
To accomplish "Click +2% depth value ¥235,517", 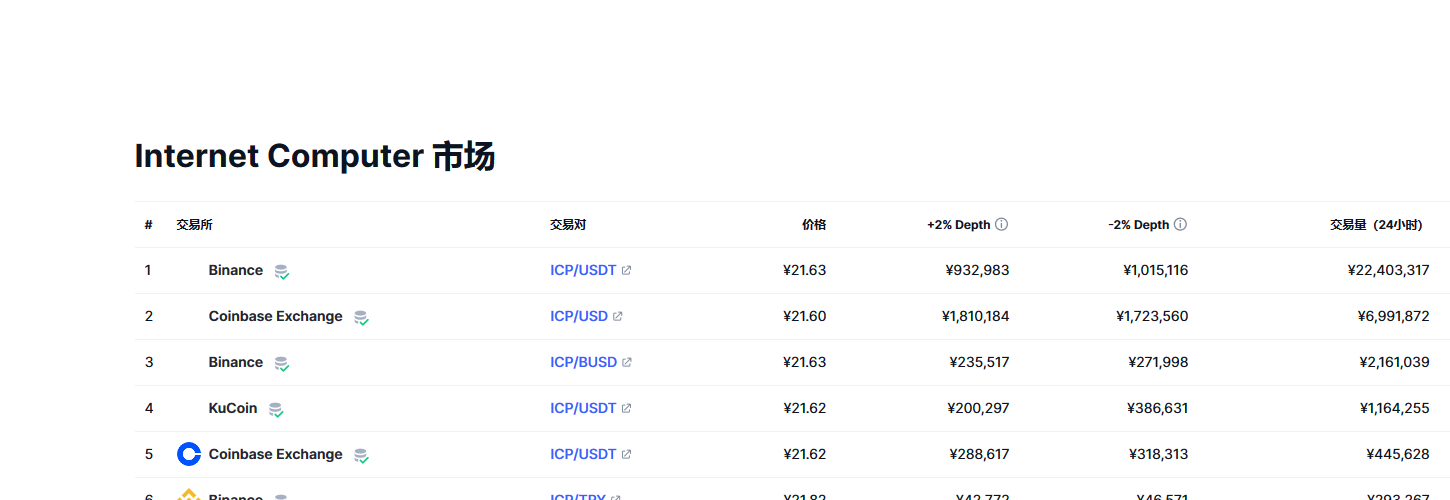I will pyautogui.click(x=979, y=362).
